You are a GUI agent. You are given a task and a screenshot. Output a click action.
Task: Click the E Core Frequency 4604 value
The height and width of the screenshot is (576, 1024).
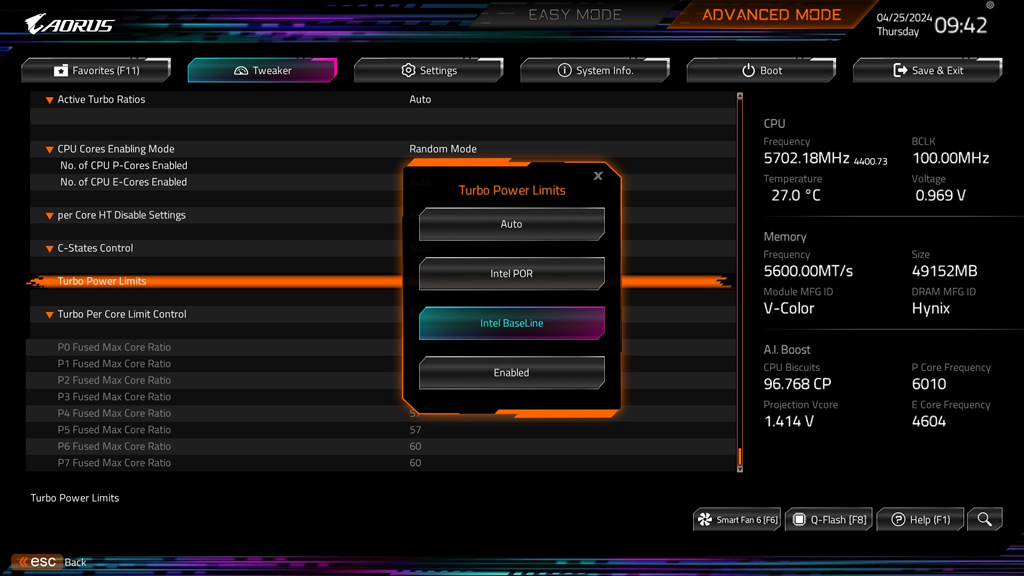click(x=929, y=421)
